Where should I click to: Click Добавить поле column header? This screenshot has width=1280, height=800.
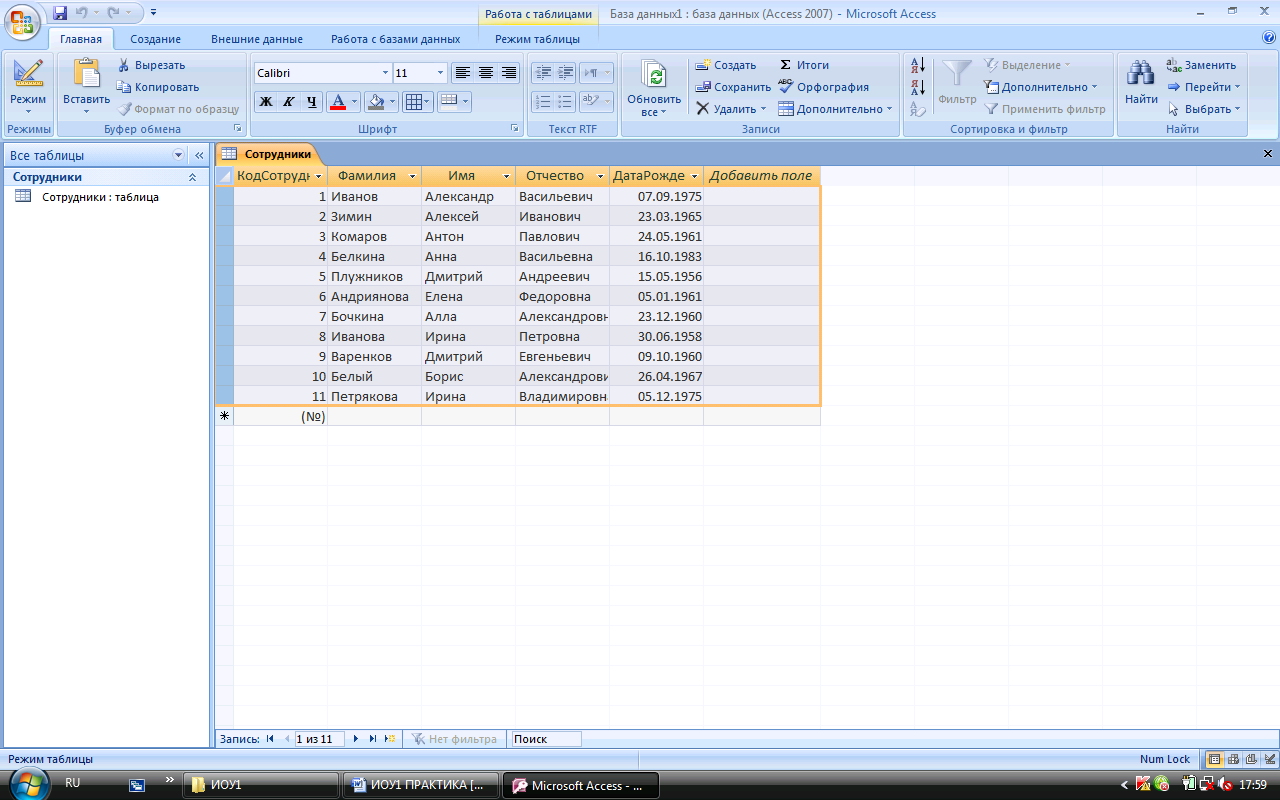point(761,176)
